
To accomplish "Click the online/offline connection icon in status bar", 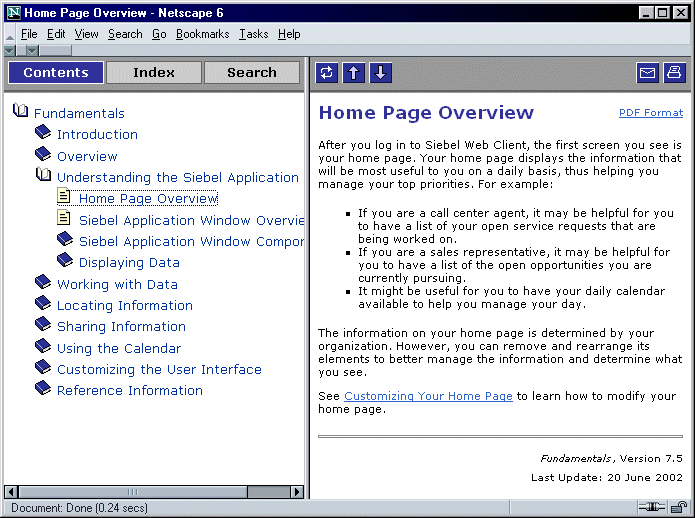I will (652, 506).
